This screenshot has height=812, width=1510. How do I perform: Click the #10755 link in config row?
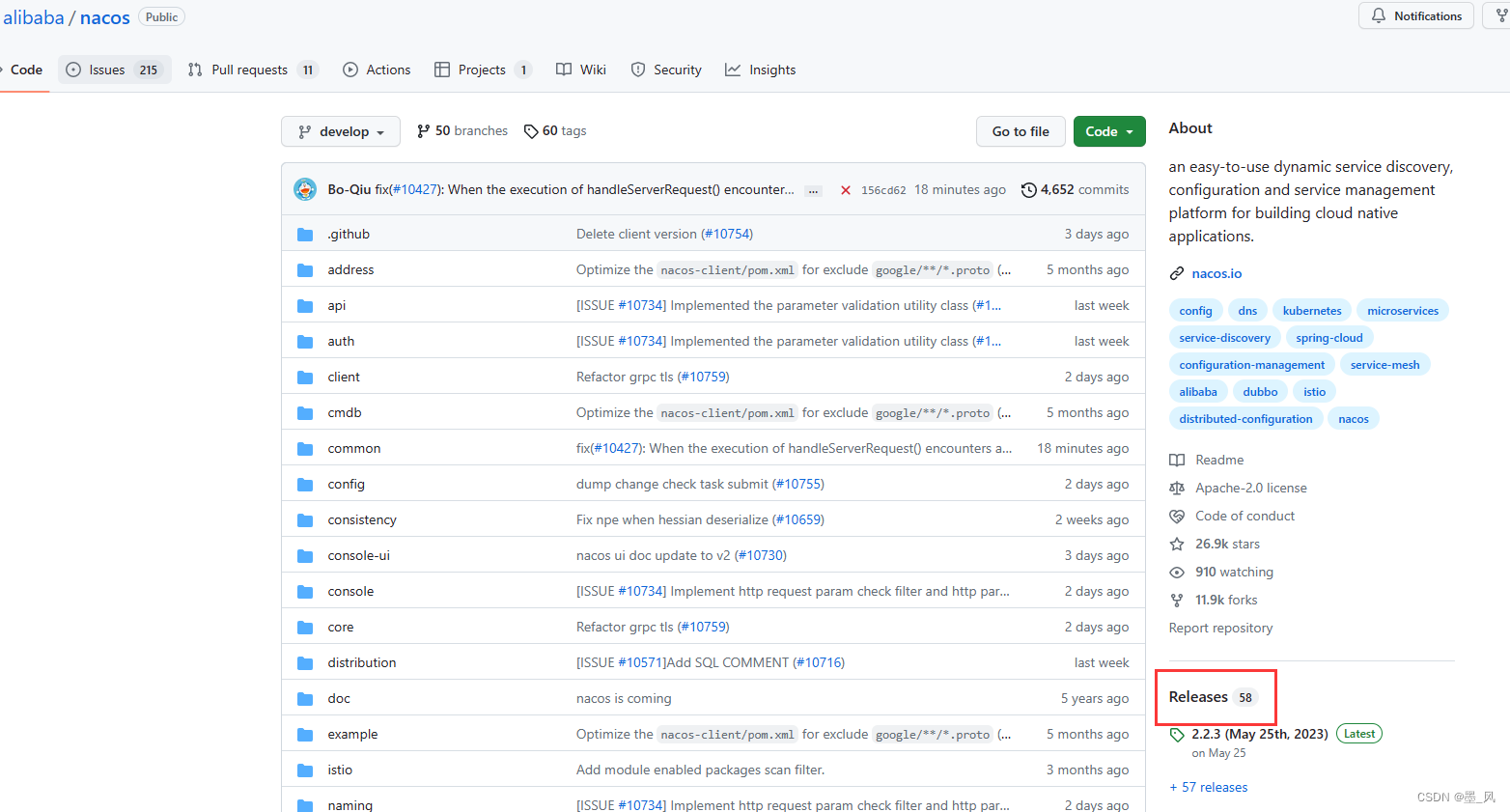click(x=798, y=485)
